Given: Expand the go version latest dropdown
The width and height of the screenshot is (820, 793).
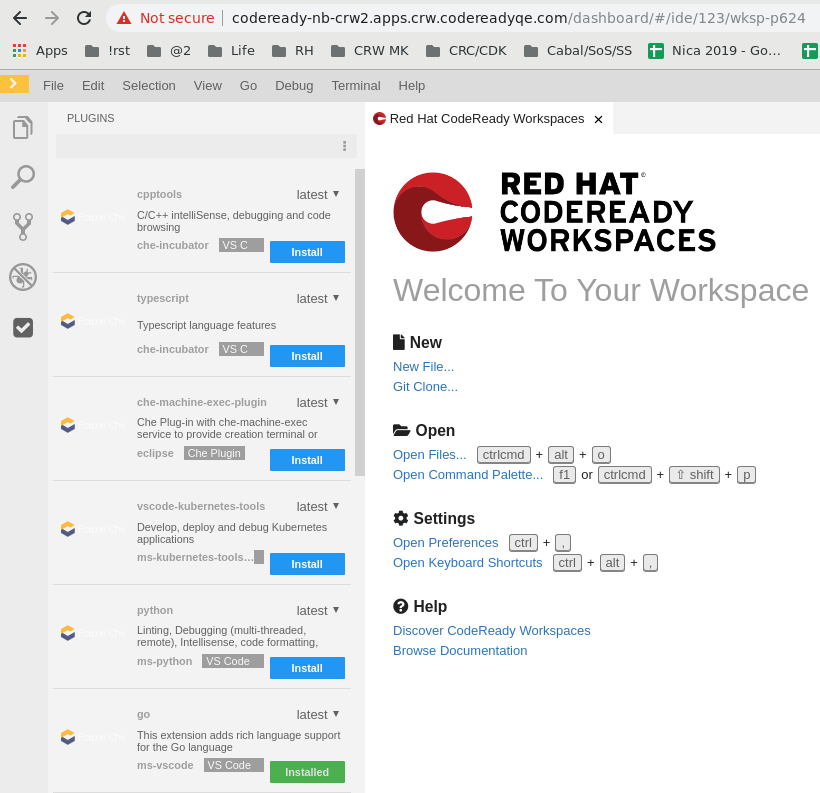Looking at the screenshot, I should 318,715.
